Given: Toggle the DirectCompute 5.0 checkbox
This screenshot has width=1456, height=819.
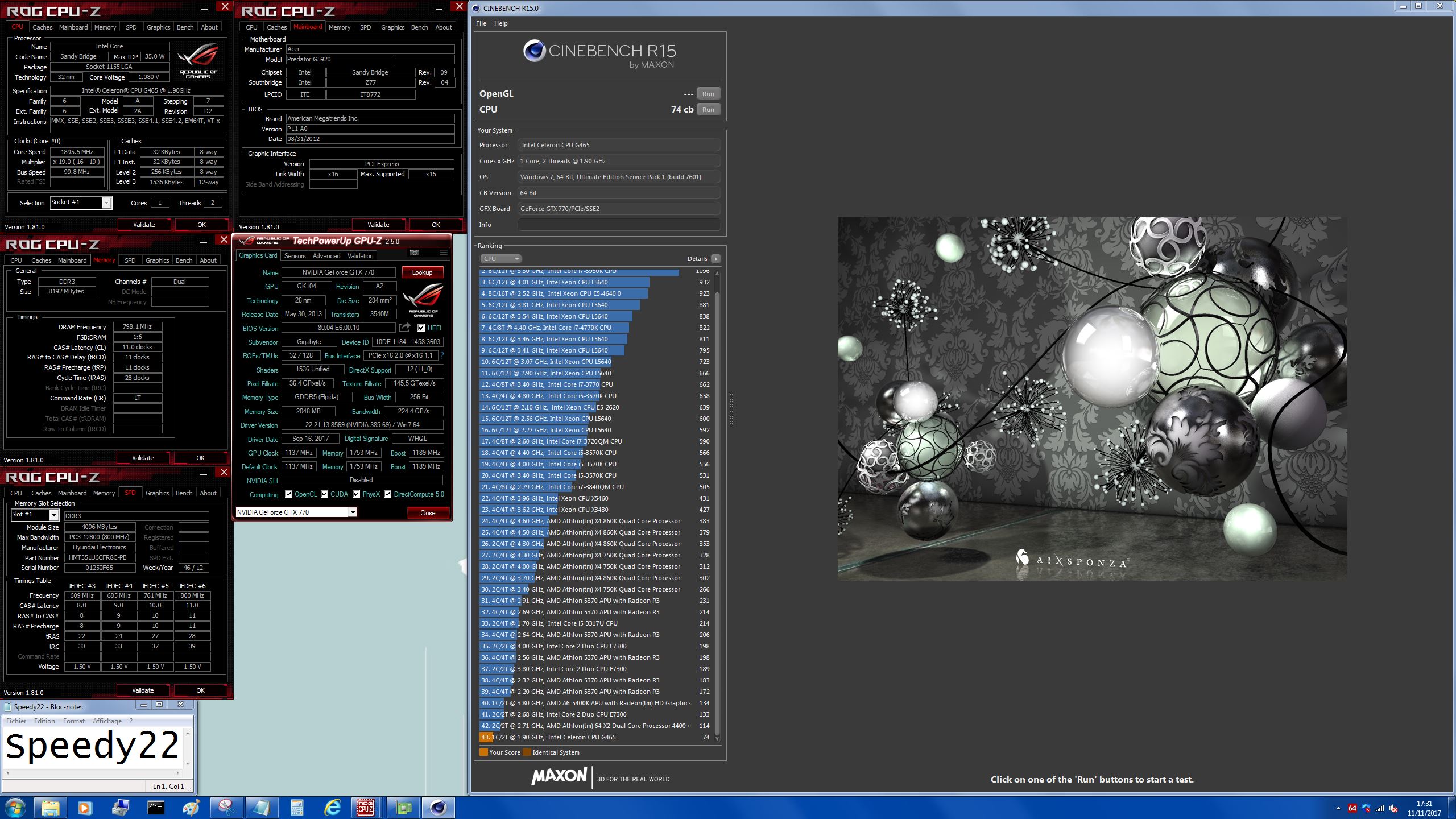Looking at the screenshot, I should pos(388,494).
